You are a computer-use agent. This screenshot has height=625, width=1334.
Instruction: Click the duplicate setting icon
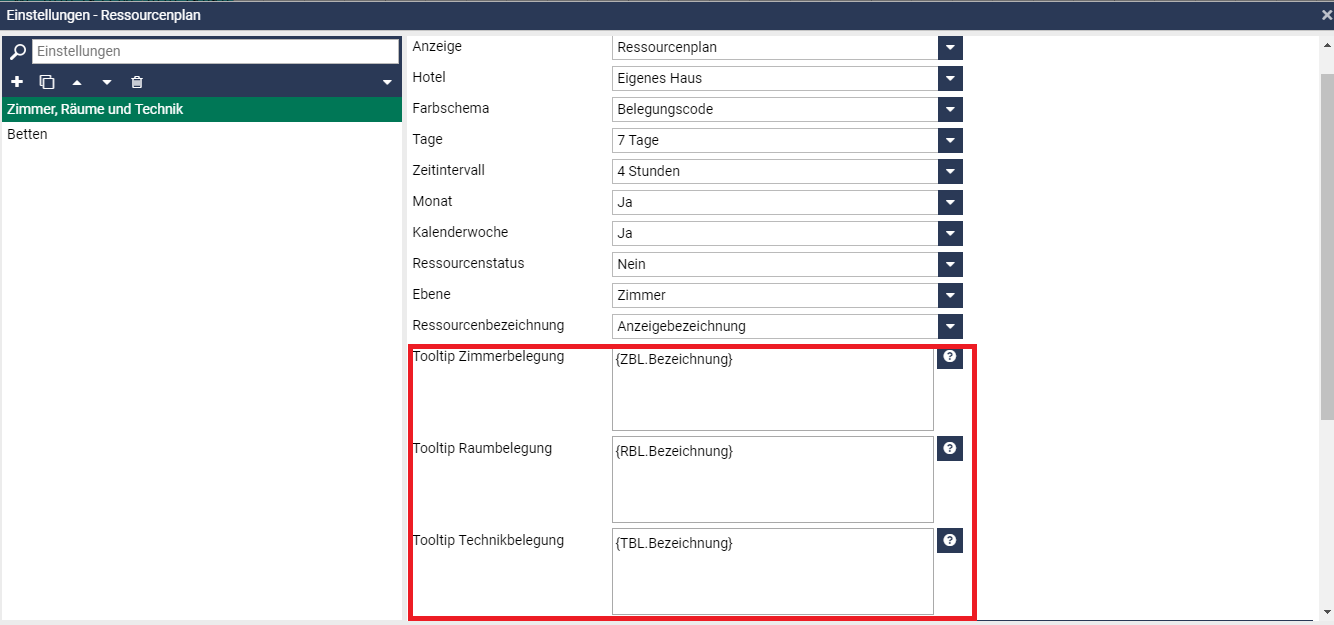pyautogui.click(x=47, y=82)
